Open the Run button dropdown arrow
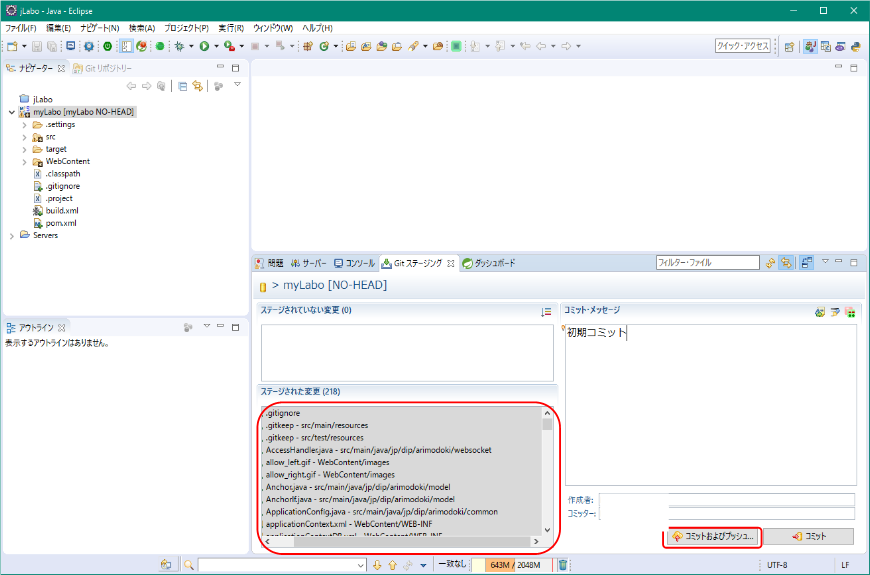The width and height of the screenshot is (870, 575). (x=216, y=47)
